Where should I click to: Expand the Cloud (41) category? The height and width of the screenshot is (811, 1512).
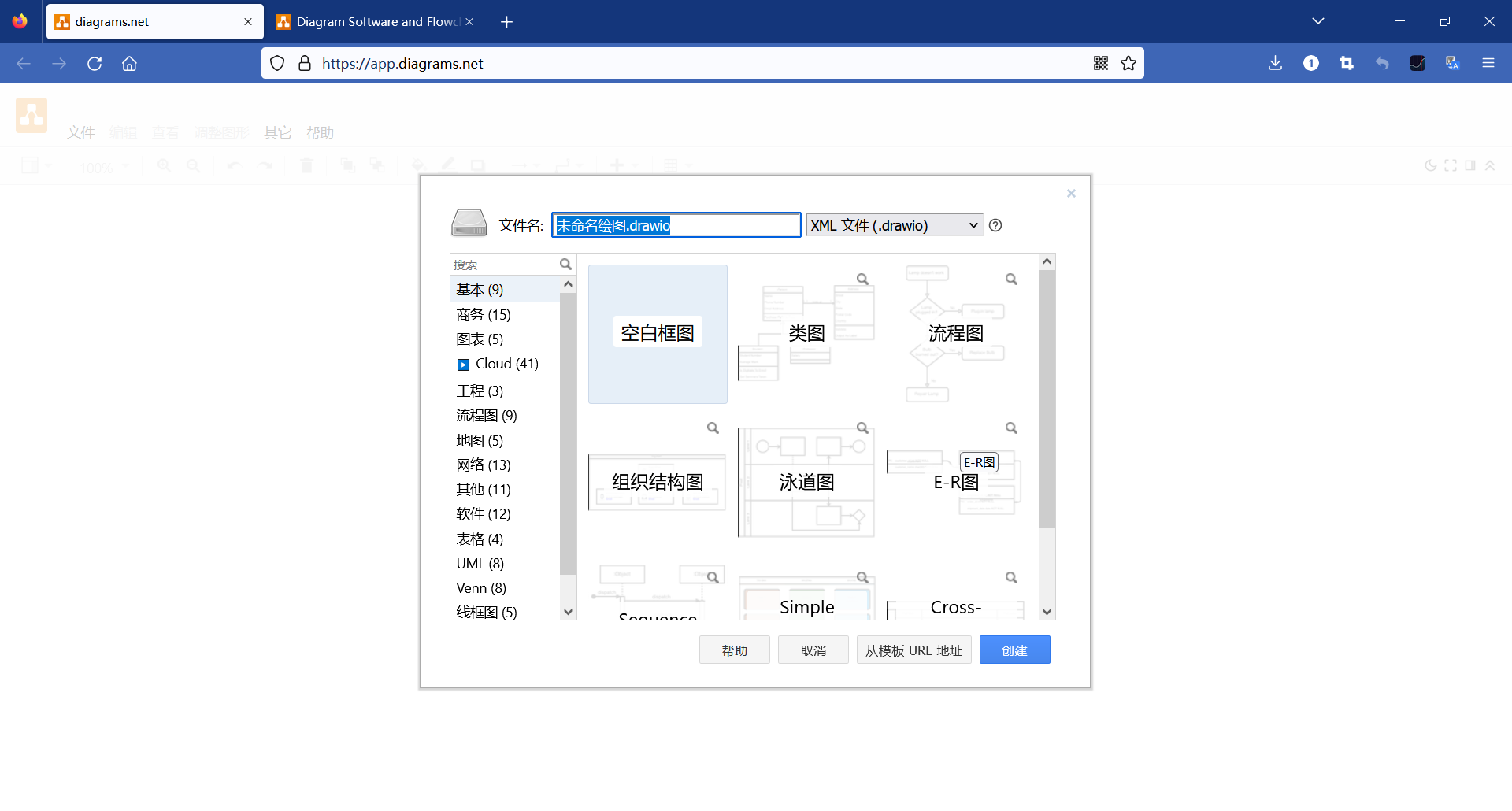click(x=463, y=365)
